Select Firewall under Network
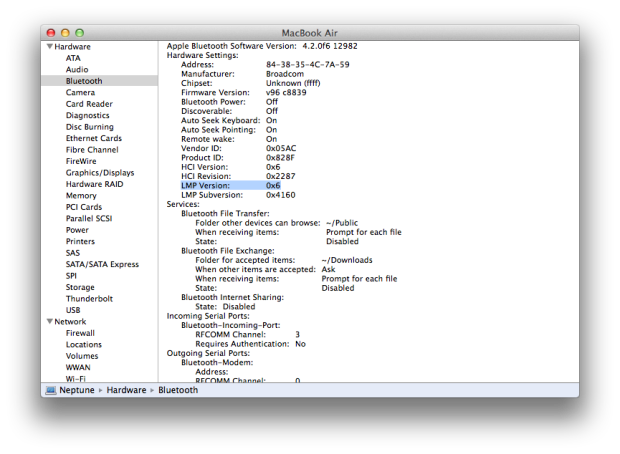620x454 pixels. pos(80,333)
